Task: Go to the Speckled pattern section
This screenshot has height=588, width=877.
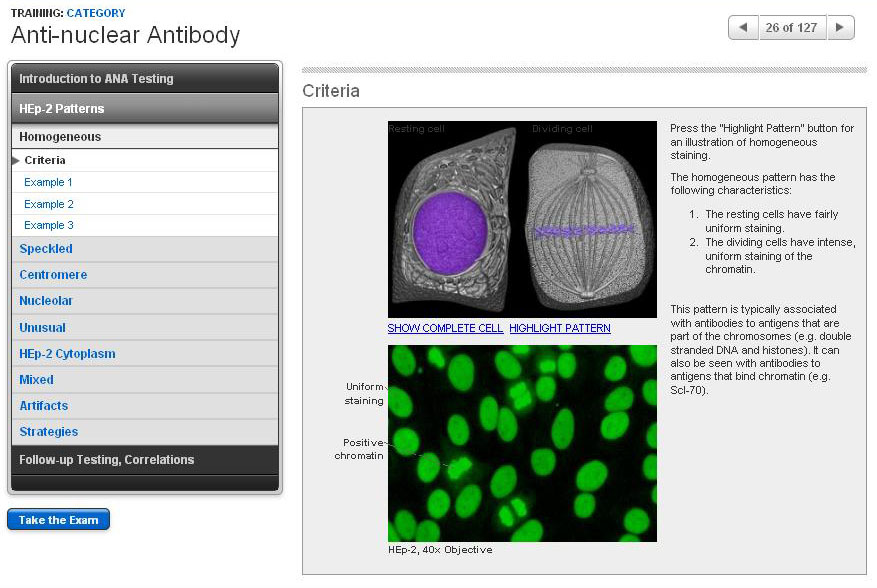Action: tap(46, 249)
